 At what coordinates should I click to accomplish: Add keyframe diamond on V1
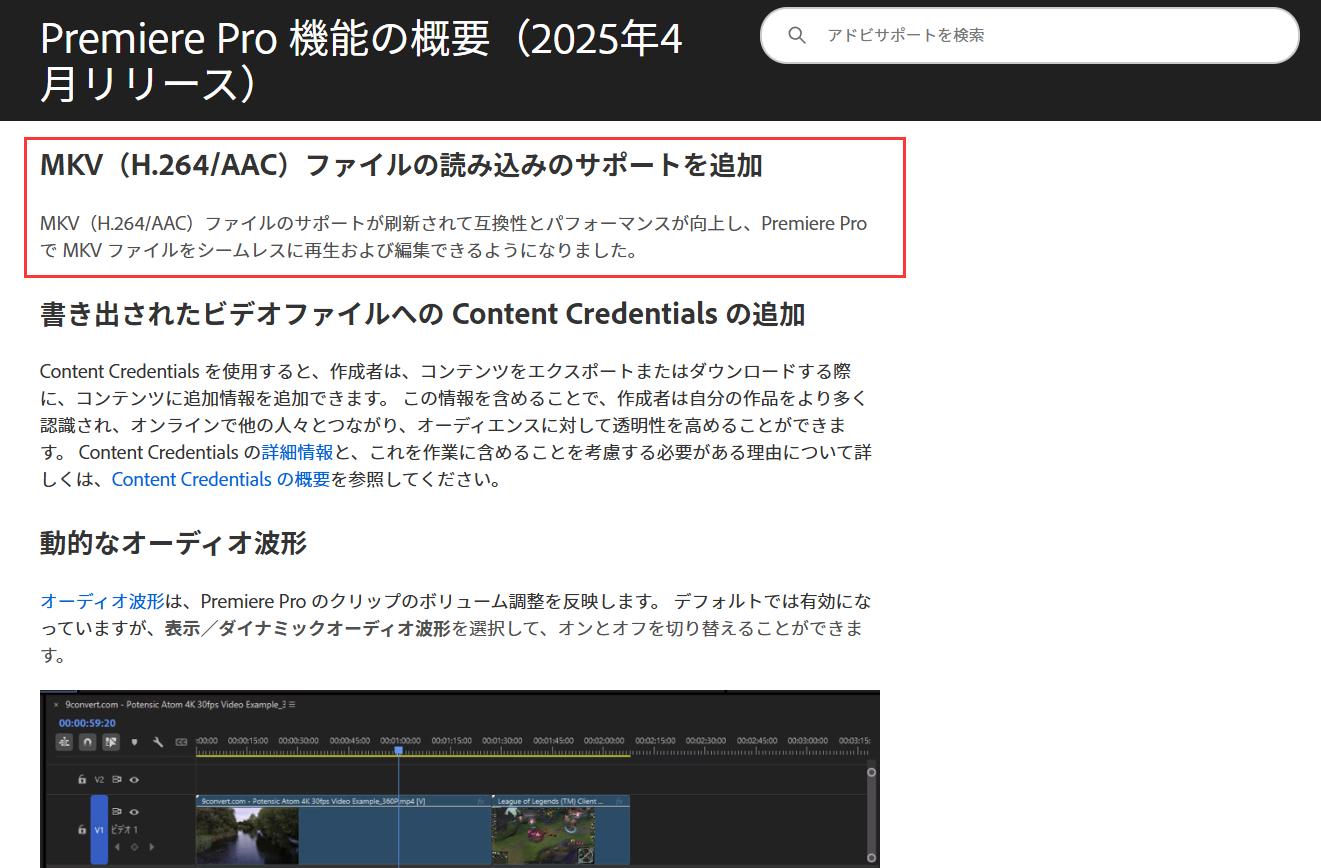(134, 847)
